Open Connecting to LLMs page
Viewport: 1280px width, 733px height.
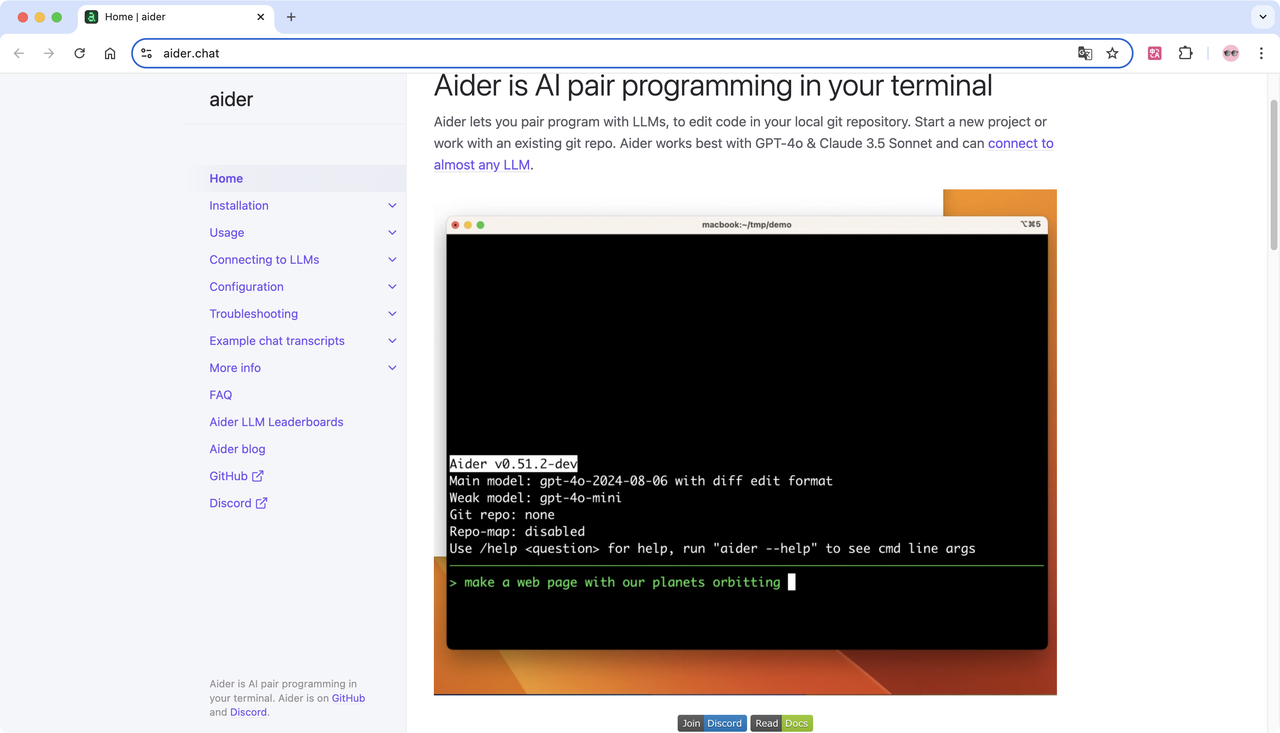click(264, 259)
